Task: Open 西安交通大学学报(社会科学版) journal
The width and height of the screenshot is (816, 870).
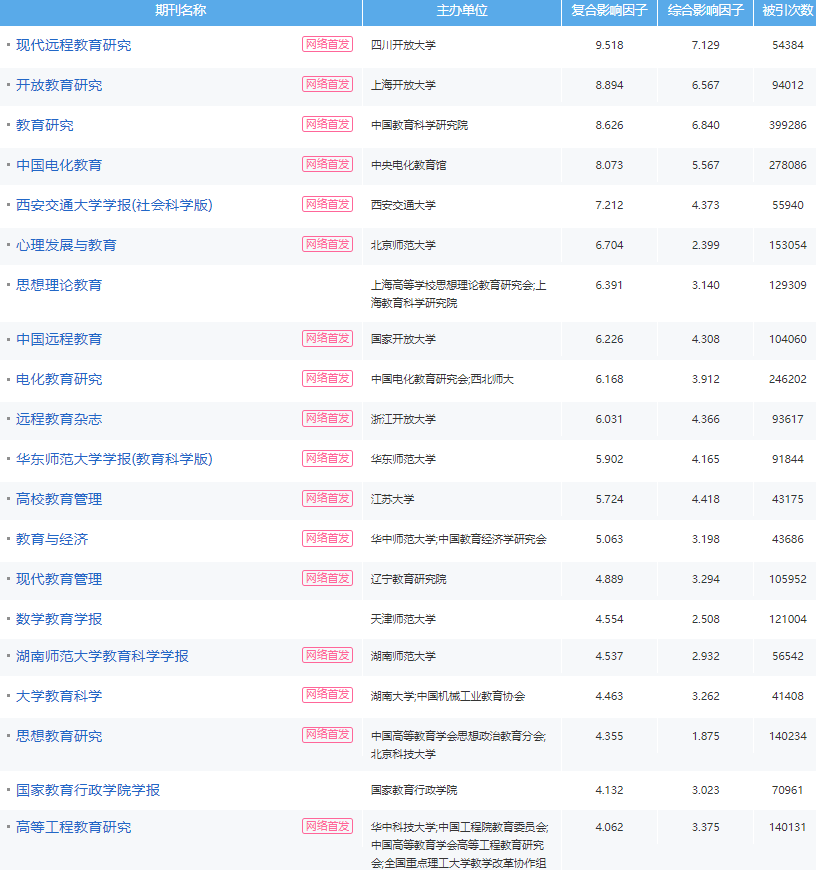Action: 114,205
